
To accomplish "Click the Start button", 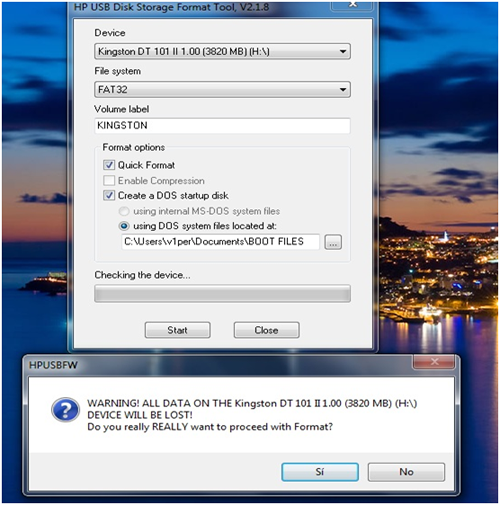I will click(x=177, y=330).
